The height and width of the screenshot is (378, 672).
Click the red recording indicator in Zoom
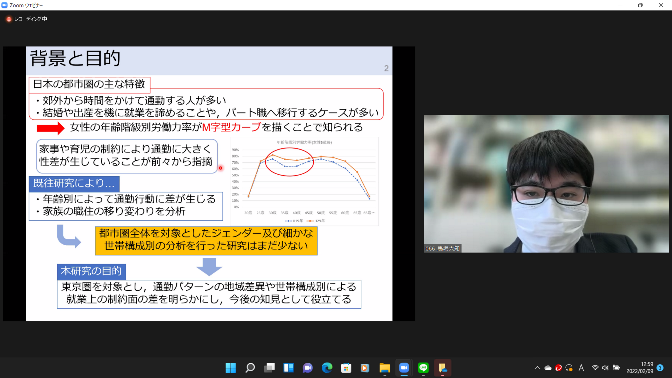click(9, 19)
